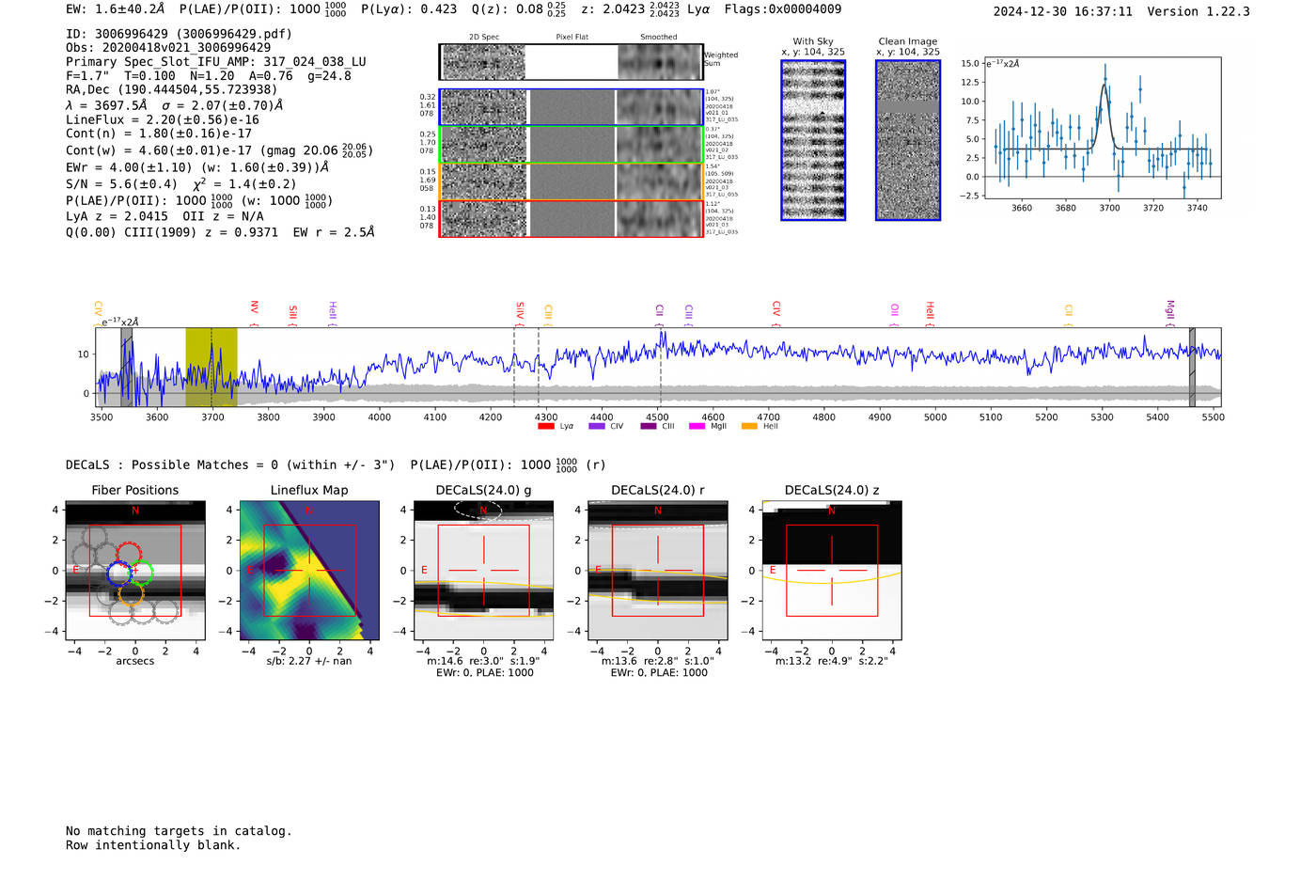Viewport: 1316px width, 896px height.
Task: Click the magenta MgII legend swatch
Action: [x=697, y=426]
